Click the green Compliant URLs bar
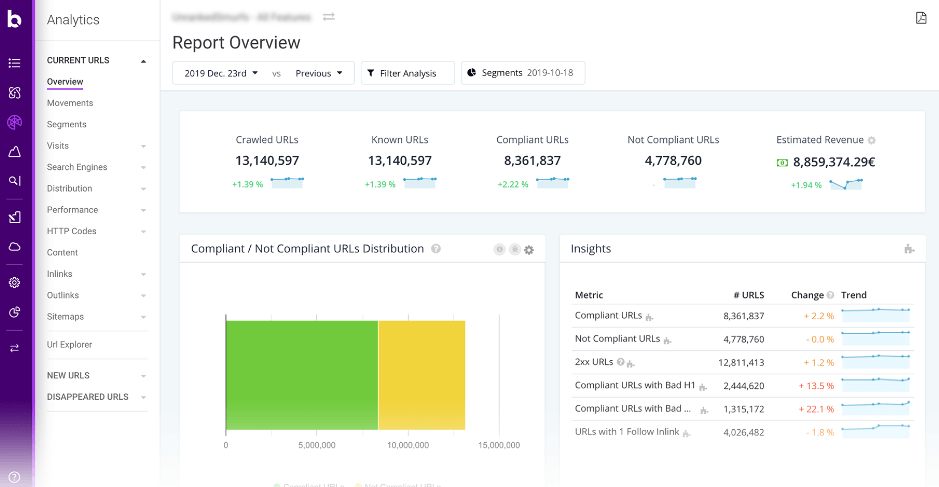 (302, 375)
